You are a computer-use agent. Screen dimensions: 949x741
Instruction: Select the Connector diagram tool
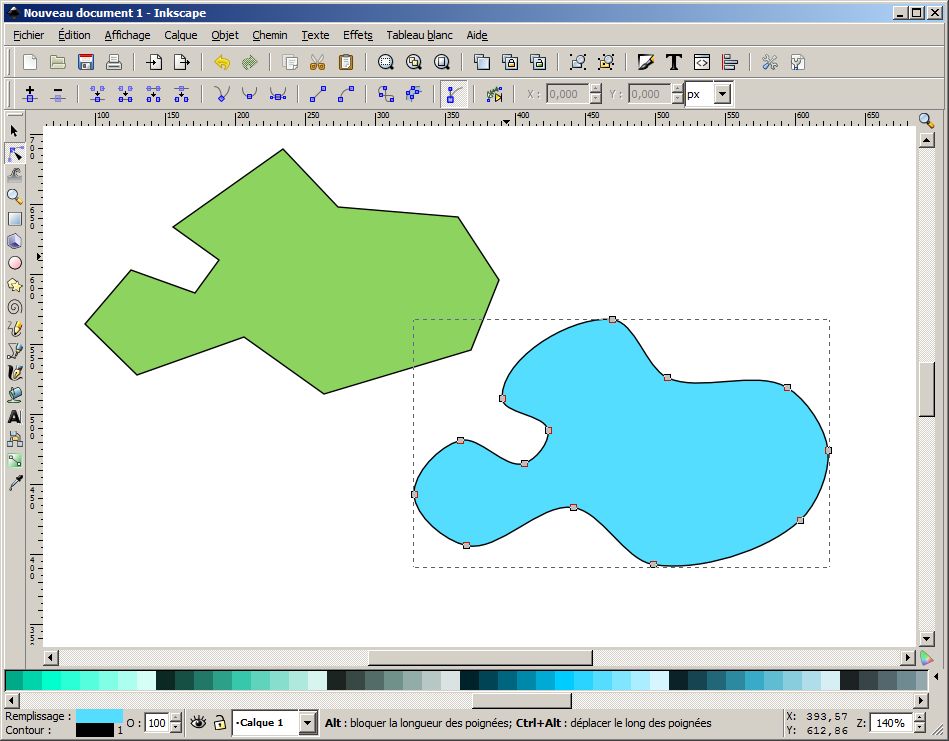(15, 439)
